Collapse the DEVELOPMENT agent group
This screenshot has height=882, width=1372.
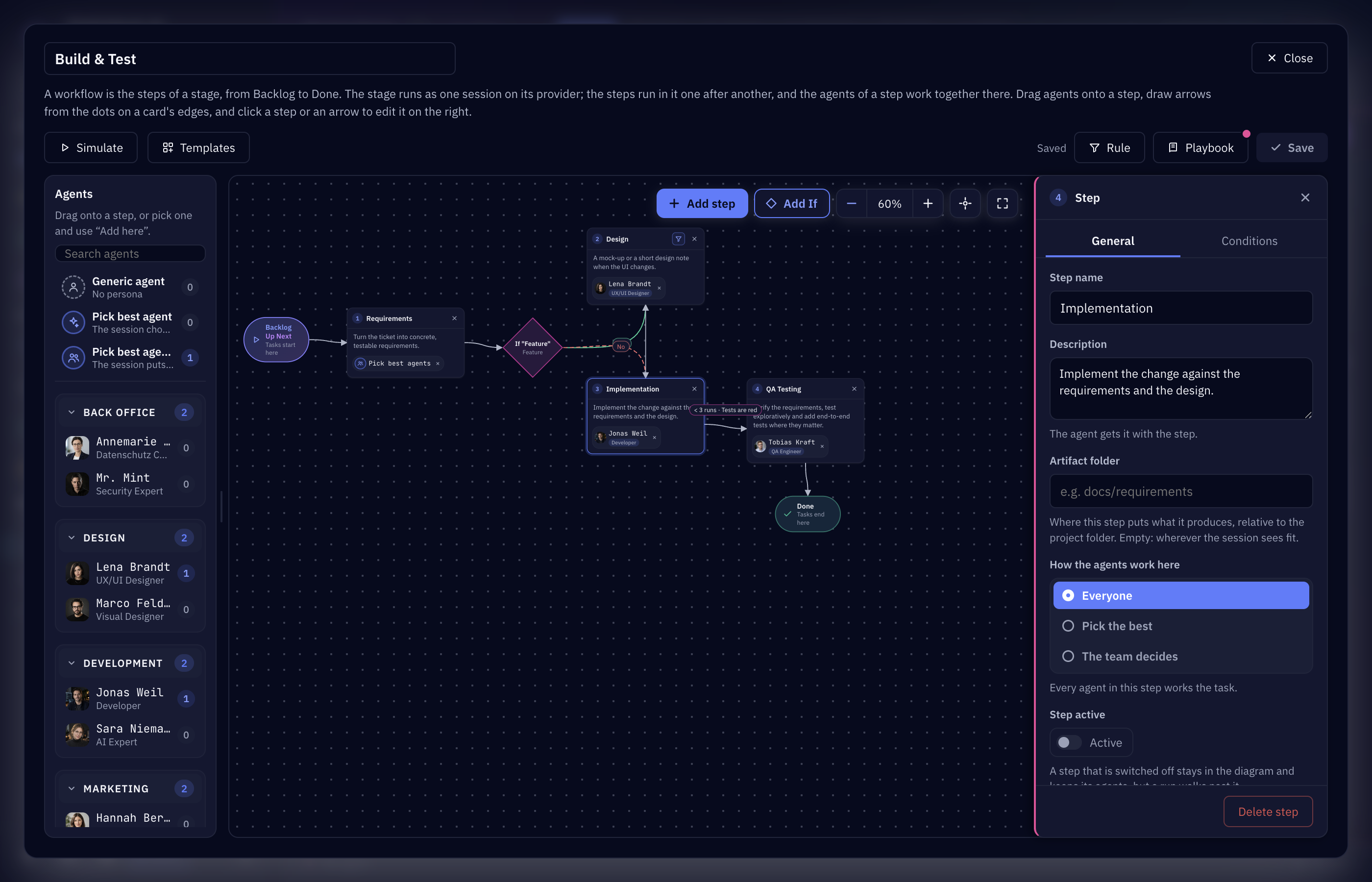click(72, 663)
